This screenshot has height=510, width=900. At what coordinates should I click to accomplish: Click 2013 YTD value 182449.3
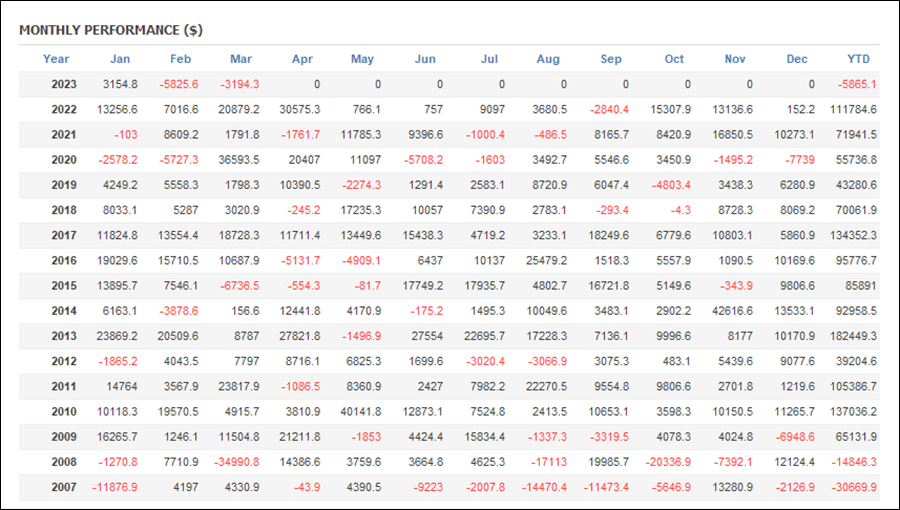click(853, 336)
